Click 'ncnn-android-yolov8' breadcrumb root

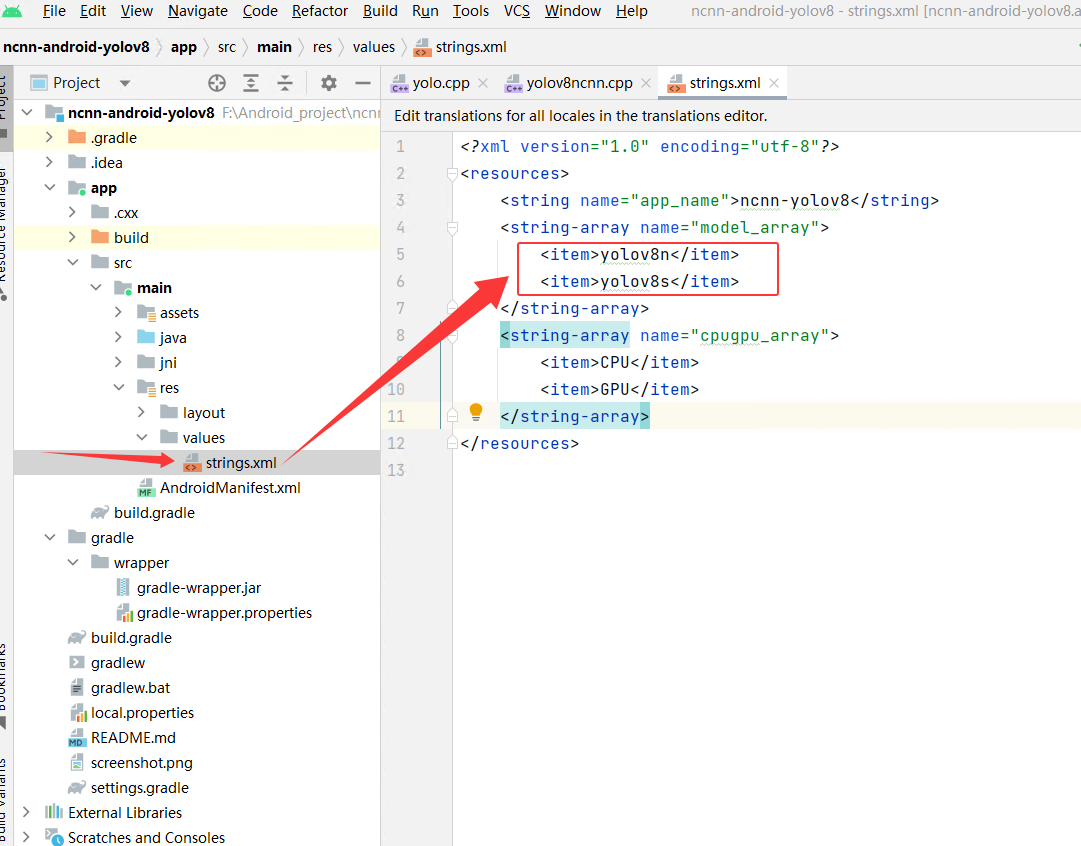pyautogui.click(x=77, y=48)
